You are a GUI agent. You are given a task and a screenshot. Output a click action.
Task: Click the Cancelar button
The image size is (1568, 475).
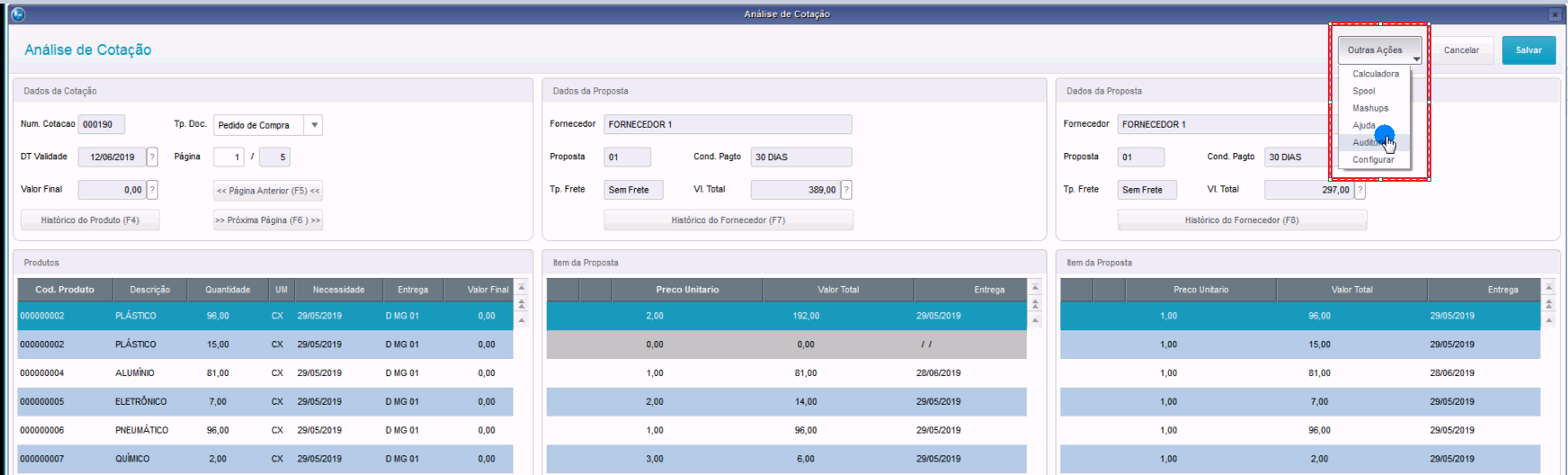pos(1461,50)
